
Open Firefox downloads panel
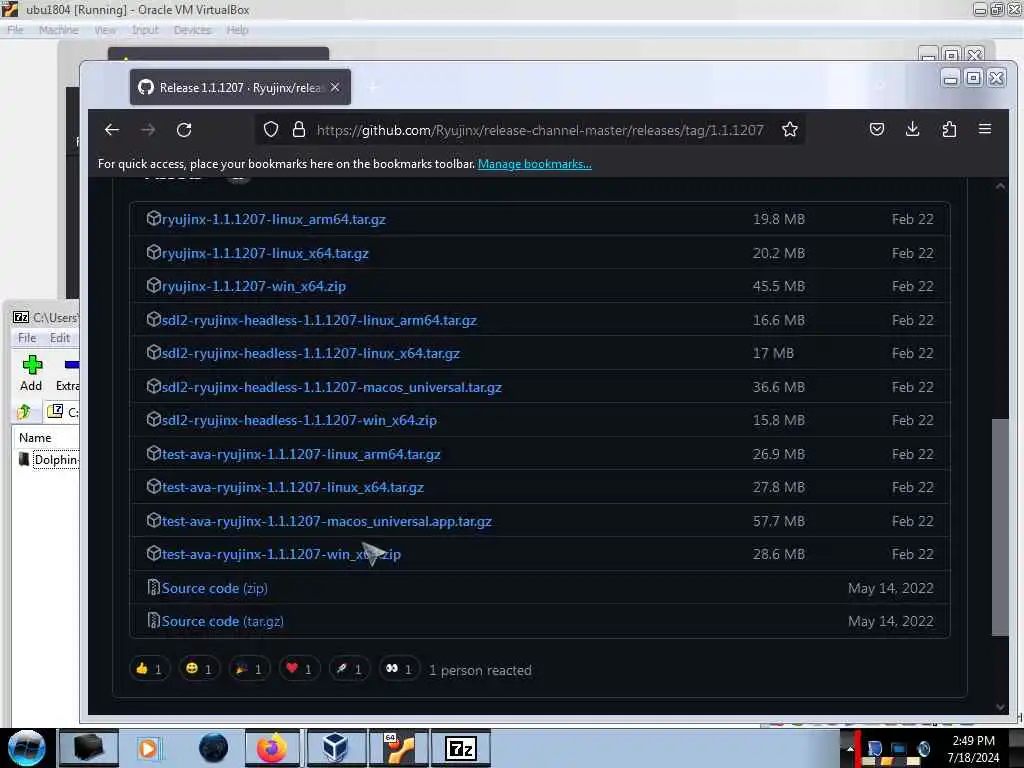[912, 129]
